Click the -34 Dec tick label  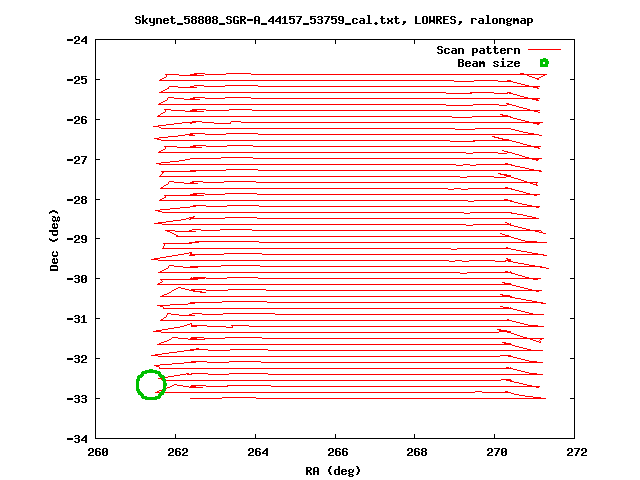coord(77,439)
